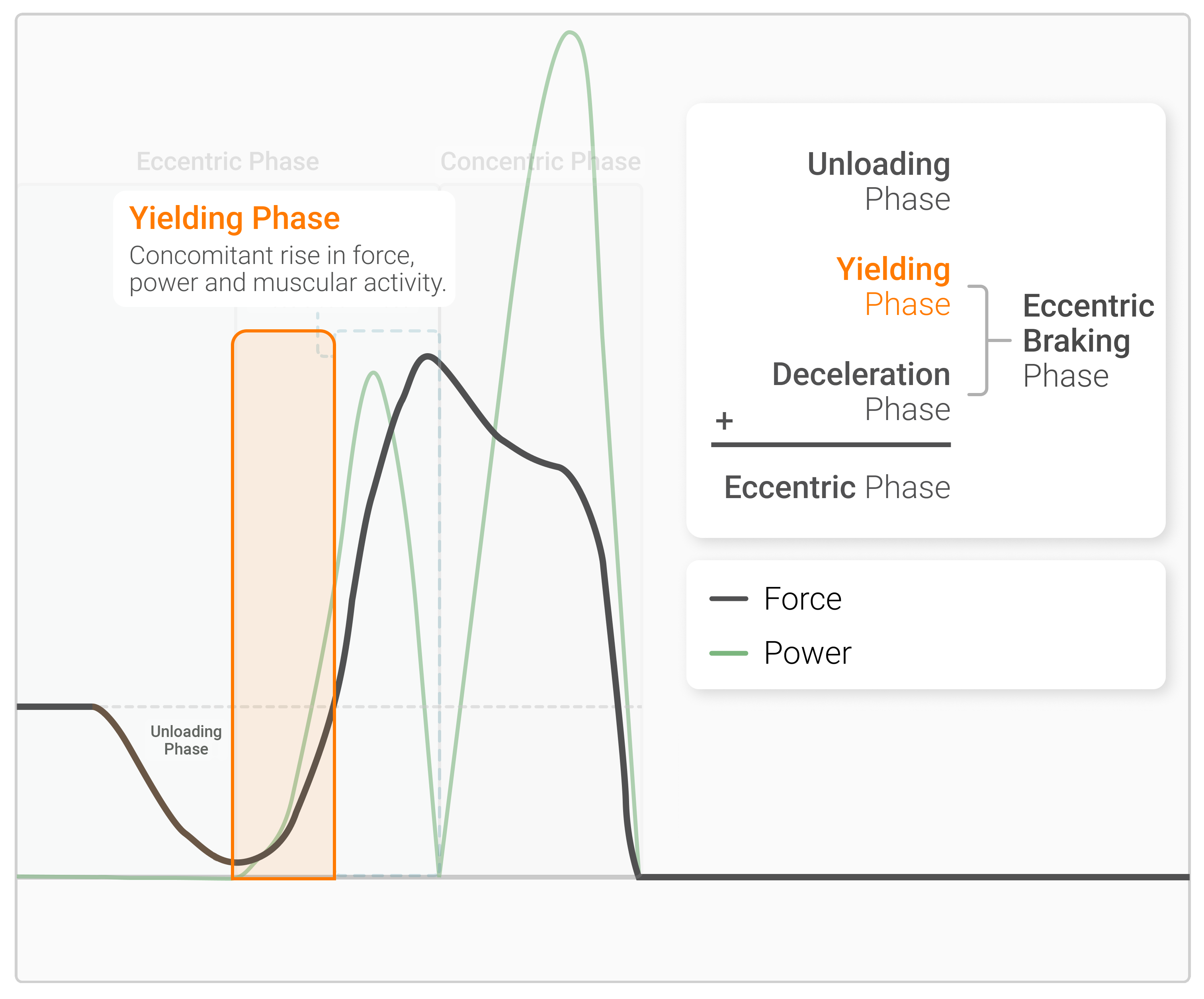Click the dark gray Force legend line

tap(728, 599)
